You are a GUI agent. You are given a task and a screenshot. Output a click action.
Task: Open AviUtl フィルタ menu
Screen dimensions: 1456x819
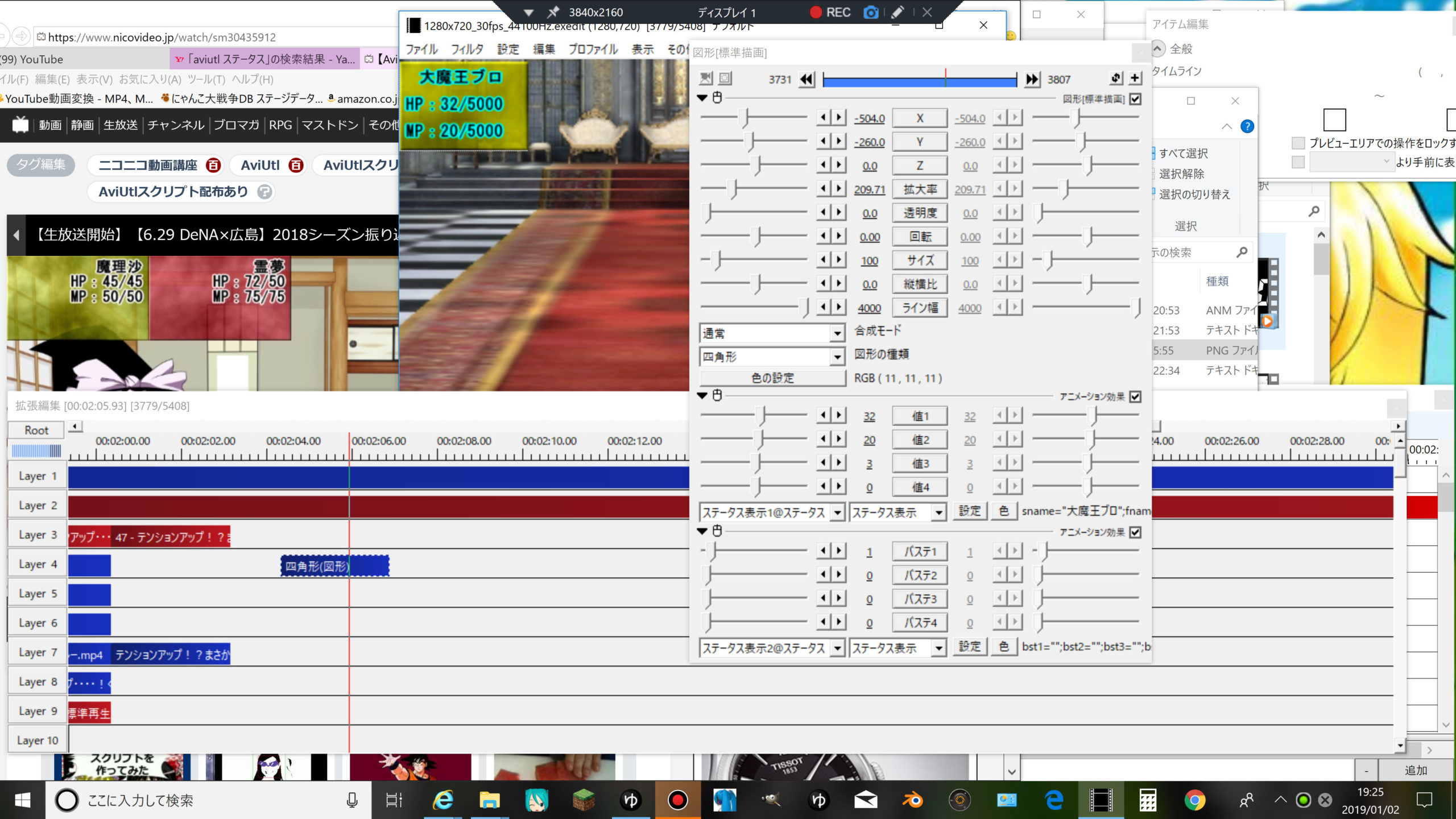point(467,49)
